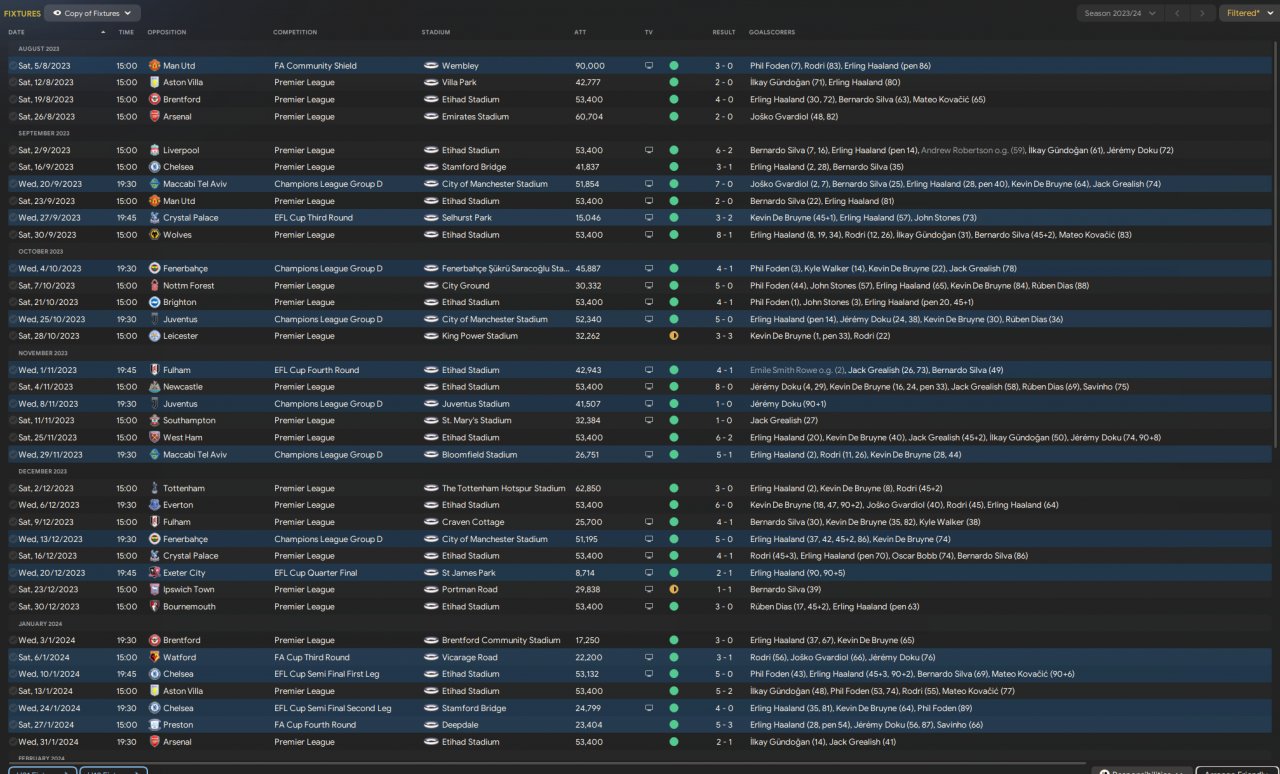Click the stadium icon beside Deepdale
Image resolution: width=1280 pixels, height=774 pixels.
[x=431, y=725]
